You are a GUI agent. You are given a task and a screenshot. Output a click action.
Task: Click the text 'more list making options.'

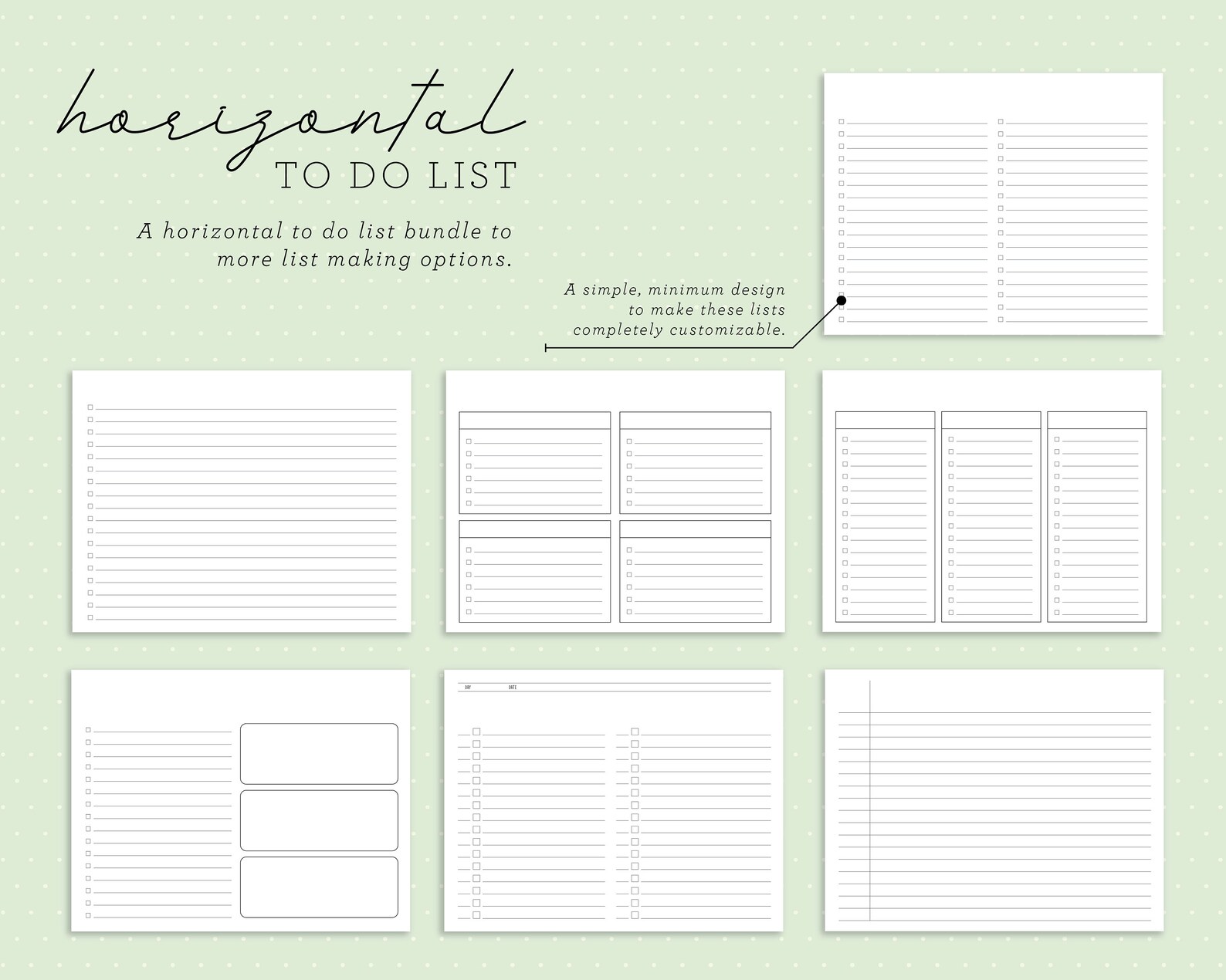[x=364, y=259]
